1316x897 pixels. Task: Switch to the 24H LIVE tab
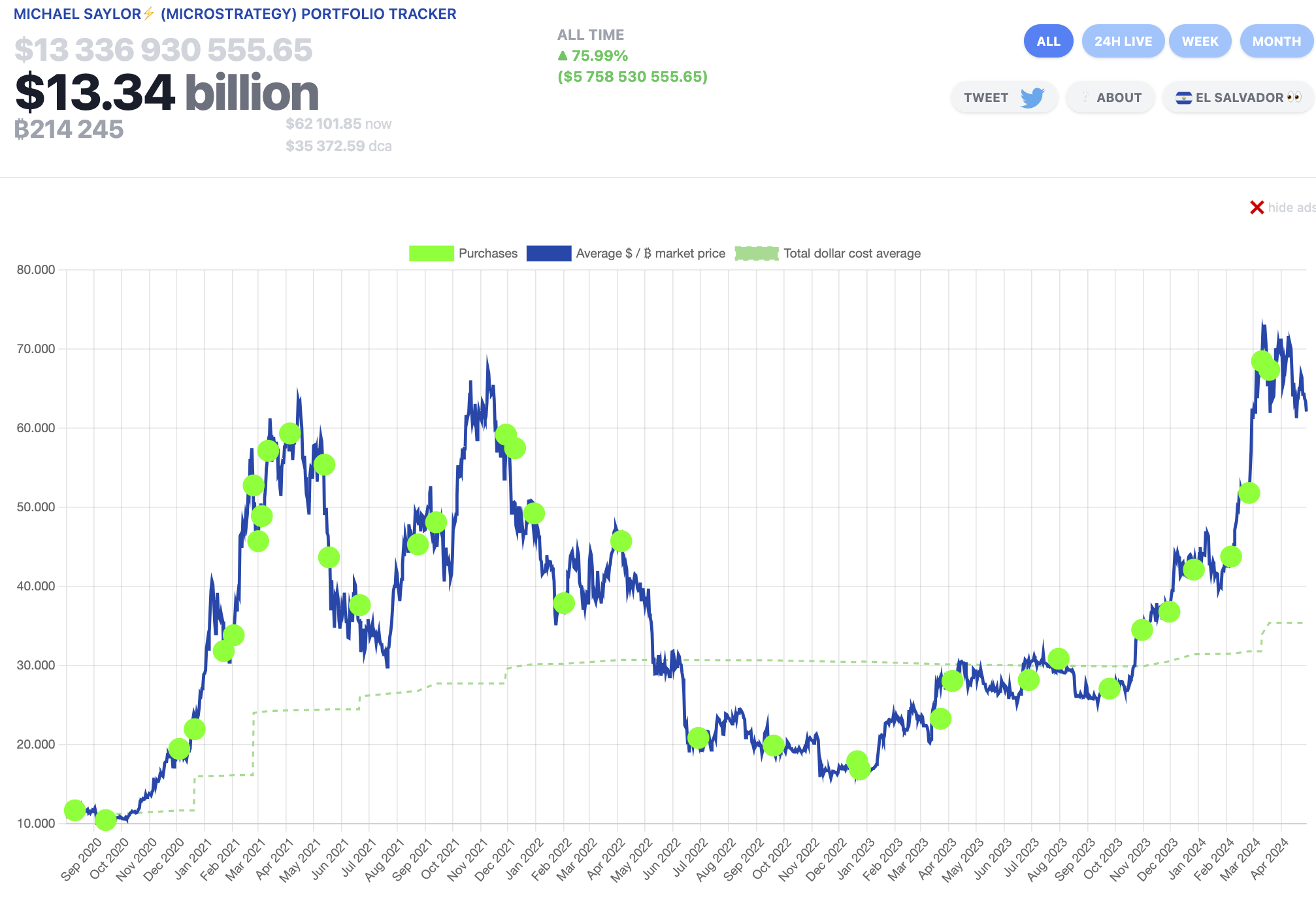coord(1123,41)
